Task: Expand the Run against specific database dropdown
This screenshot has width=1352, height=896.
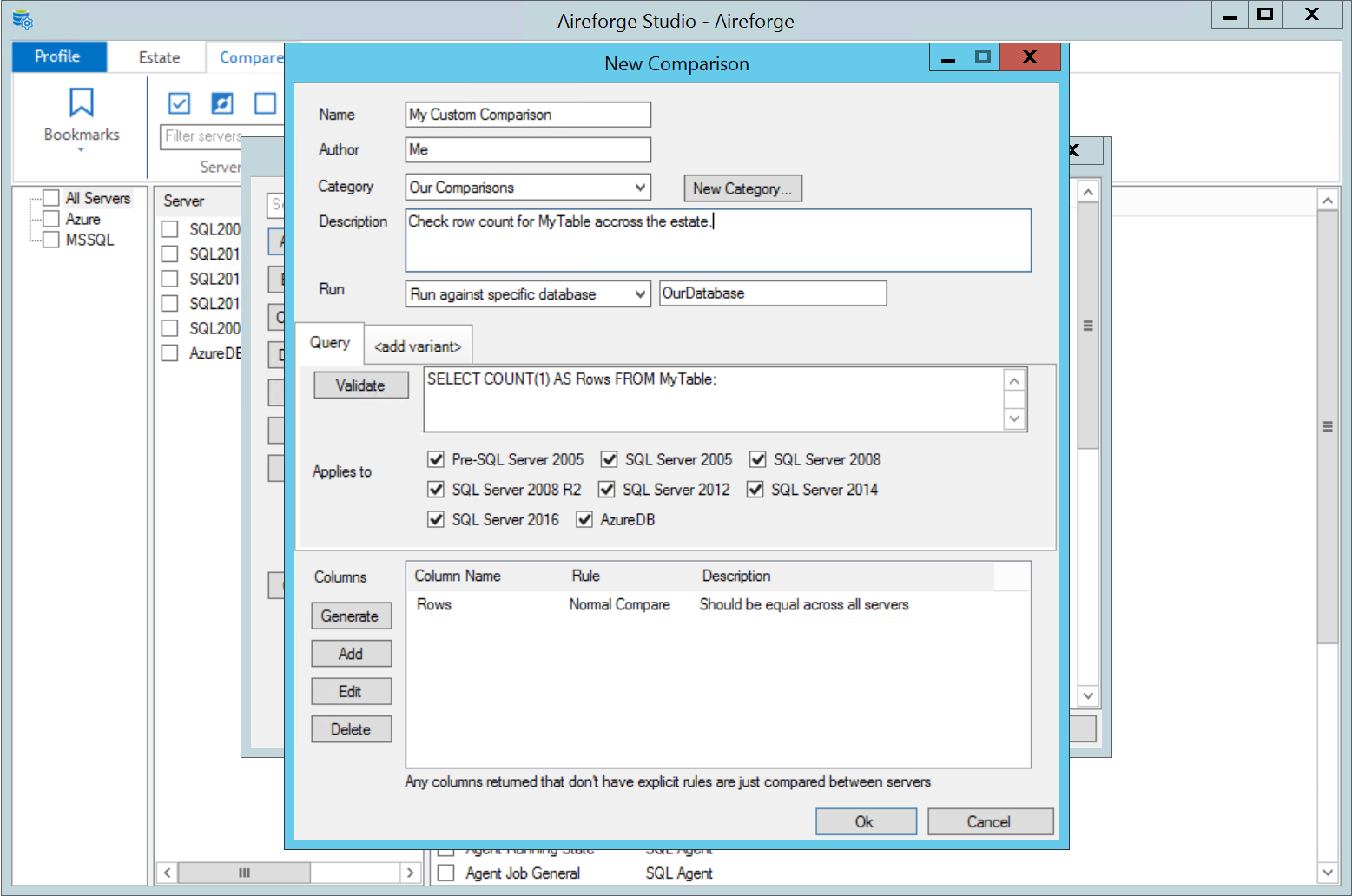Action: point(640,294)
